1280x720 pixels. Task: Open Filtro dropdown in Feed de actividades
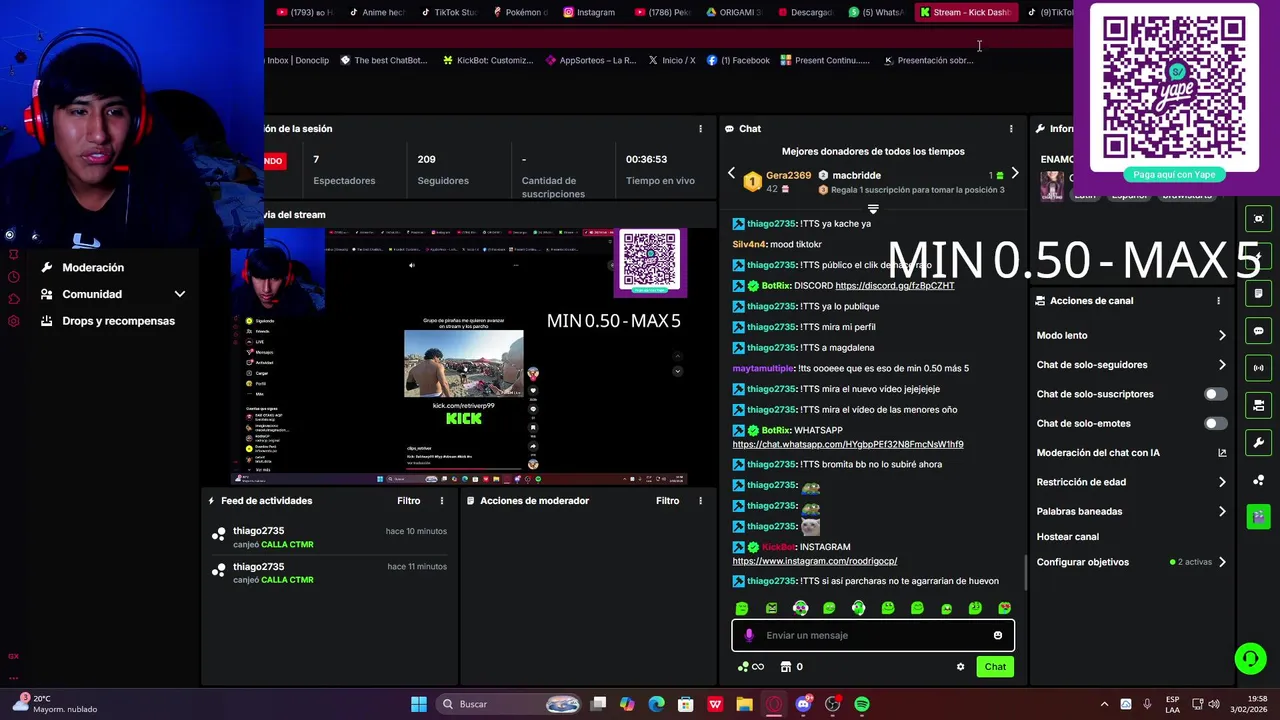[408, 501]
